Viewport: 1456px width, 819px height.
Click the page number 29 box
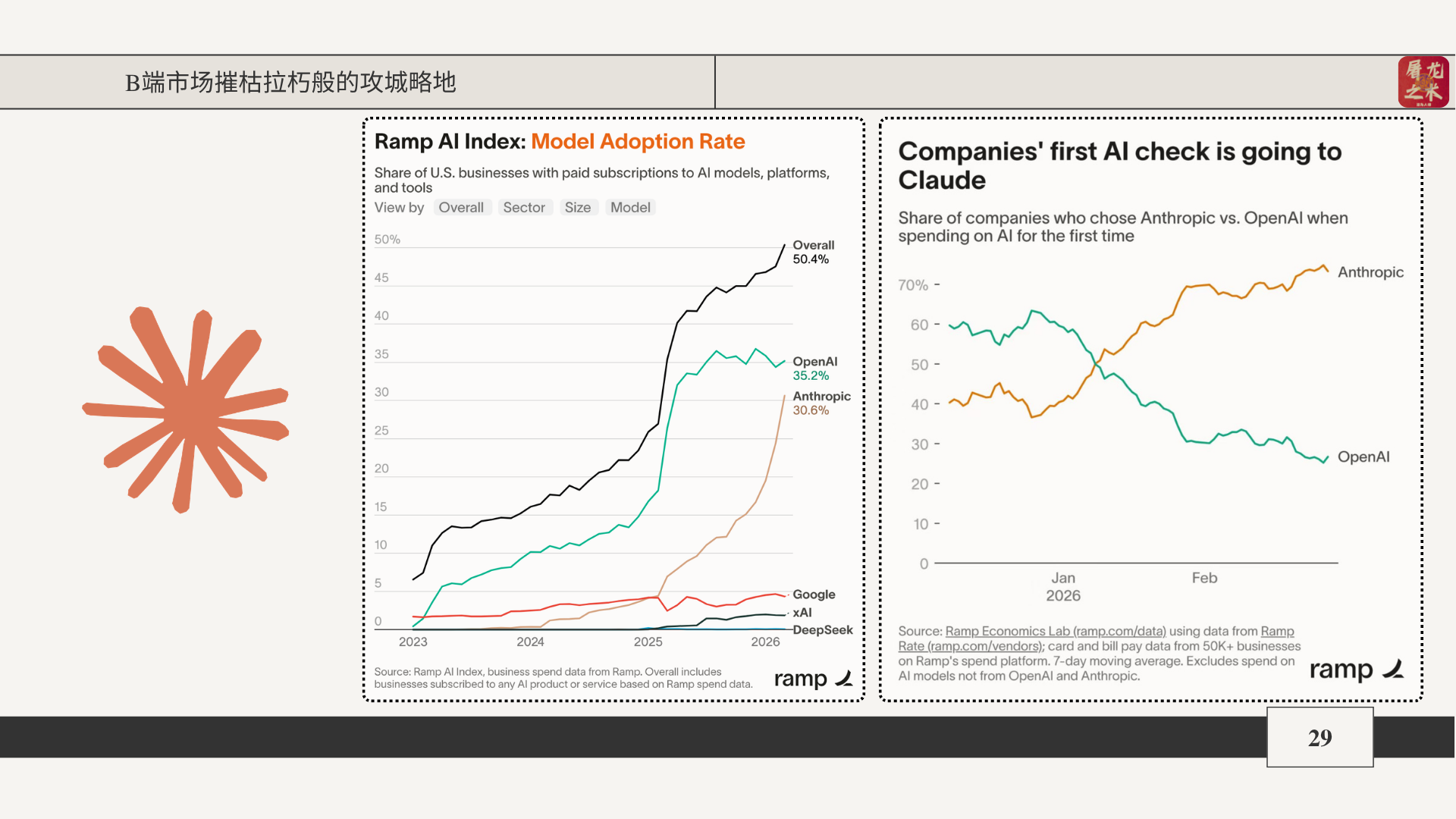[1319, 737]
